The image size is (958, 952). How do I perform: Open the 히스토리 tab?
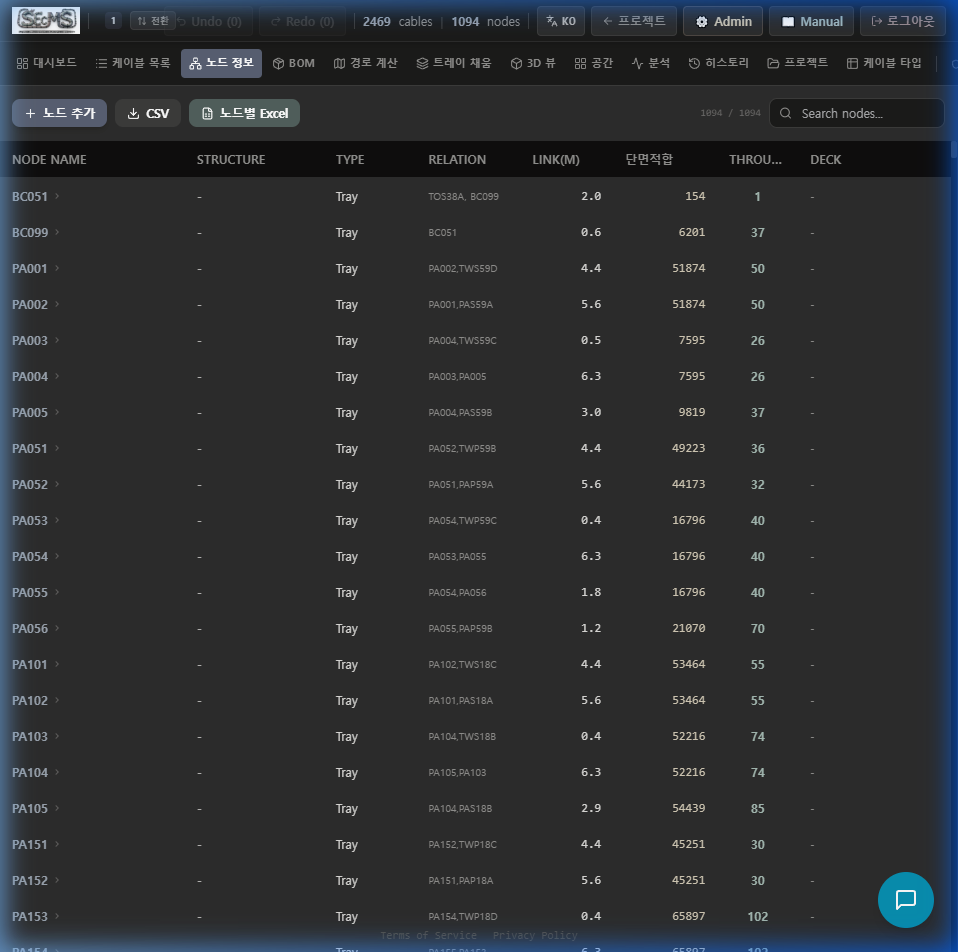tap(718, 63)
